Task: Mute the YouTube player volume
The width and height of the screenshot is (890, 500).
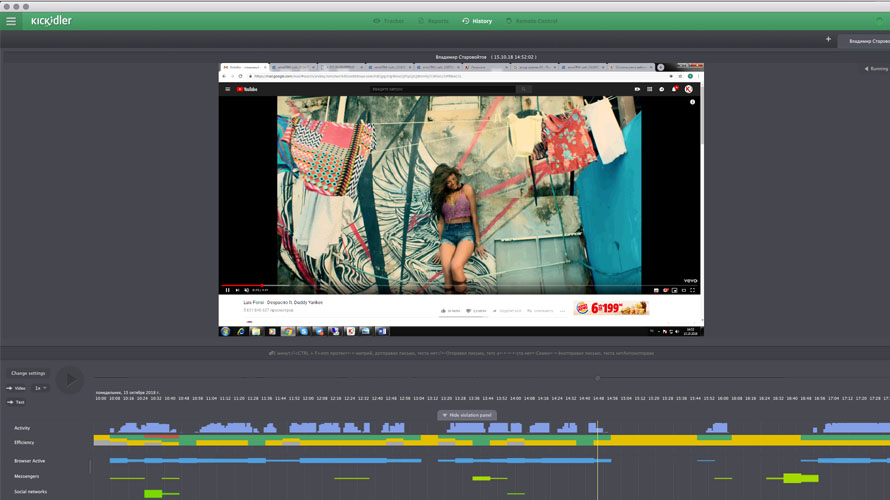Action: (246, 290)
